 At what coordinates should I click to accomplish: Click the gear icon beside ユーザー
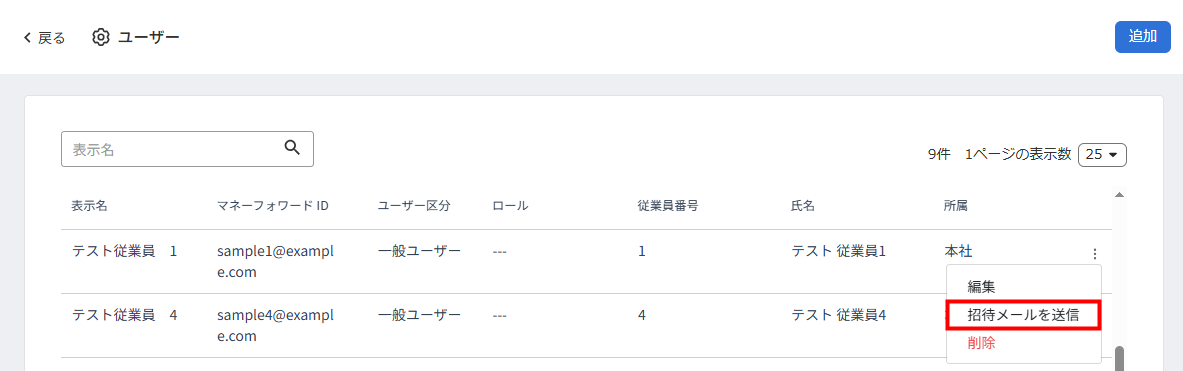click(101, 37)
